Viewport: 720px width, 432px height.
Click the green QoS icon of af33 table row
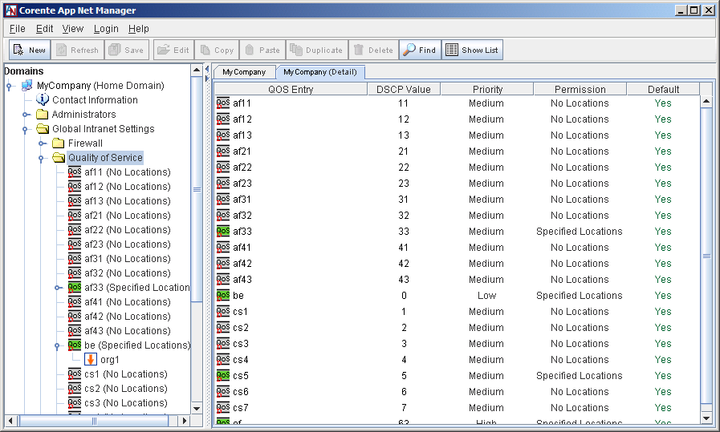click(223, 231)
